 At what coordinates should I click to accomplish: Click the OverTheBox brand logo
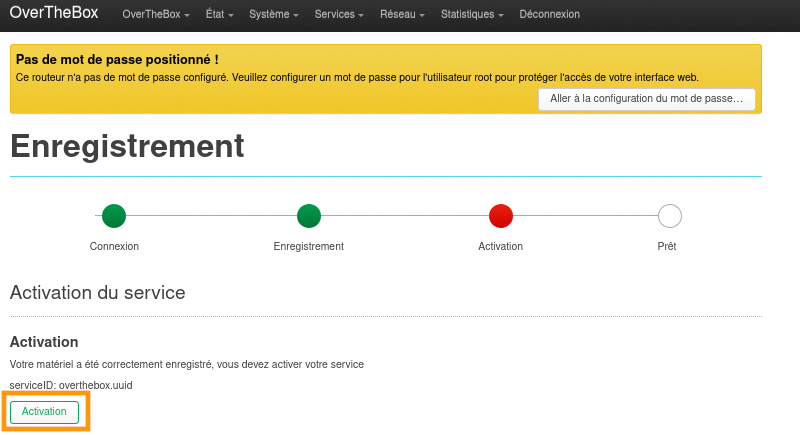point(55,14)
